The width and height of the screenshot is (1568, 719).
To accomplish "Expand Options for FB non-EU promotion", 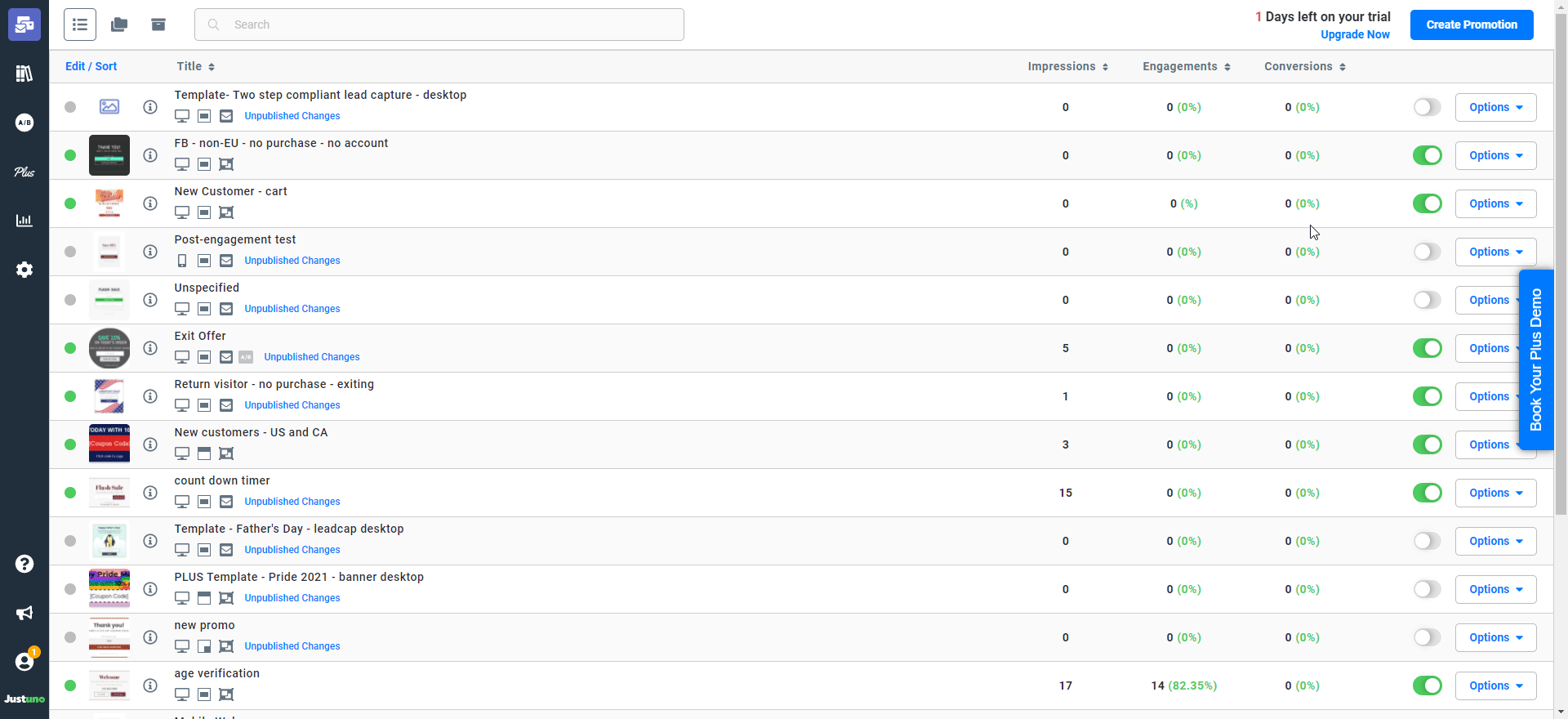I will (1494, 155).
